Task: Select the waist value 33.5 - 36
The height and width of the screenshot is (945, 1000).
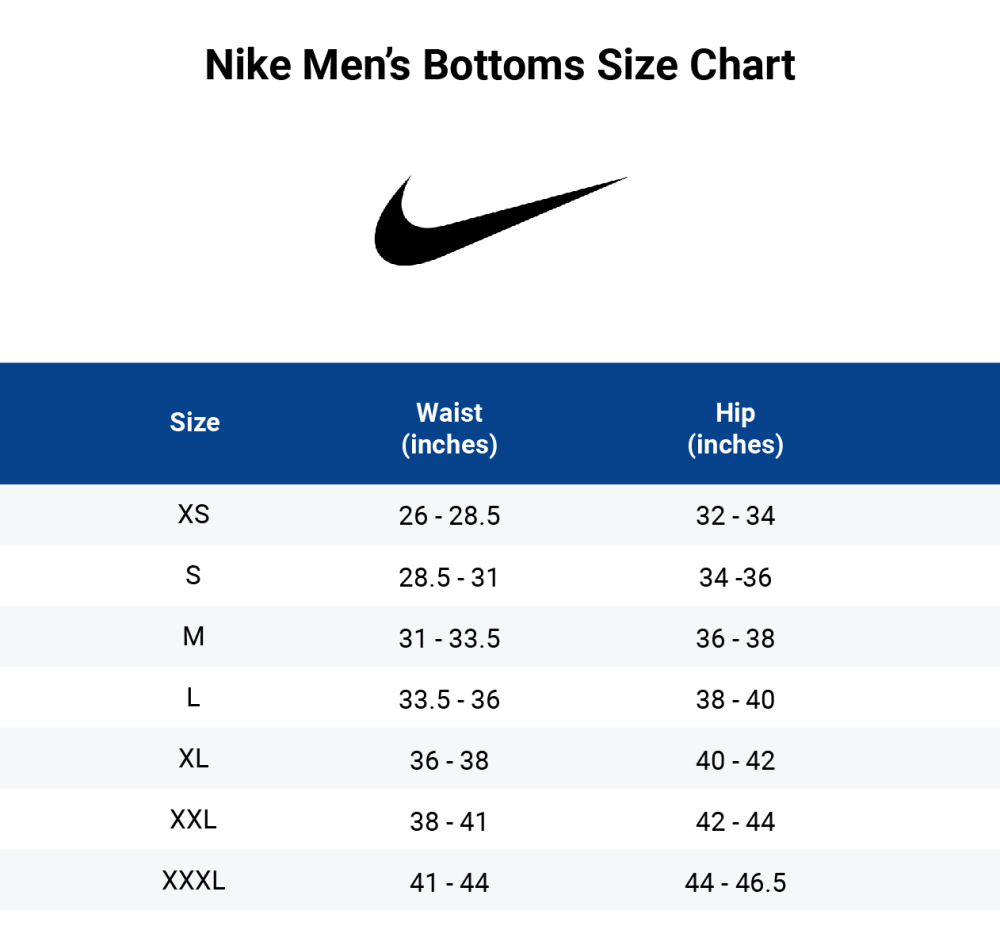Action: (x=449, y=700)
